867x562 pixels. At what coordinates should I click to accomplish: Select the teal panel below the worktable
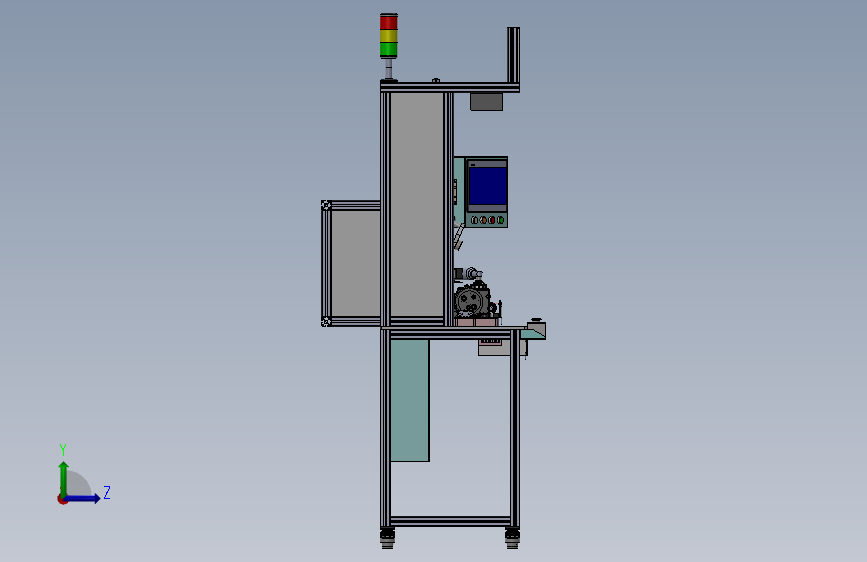[x=410, y=400]
